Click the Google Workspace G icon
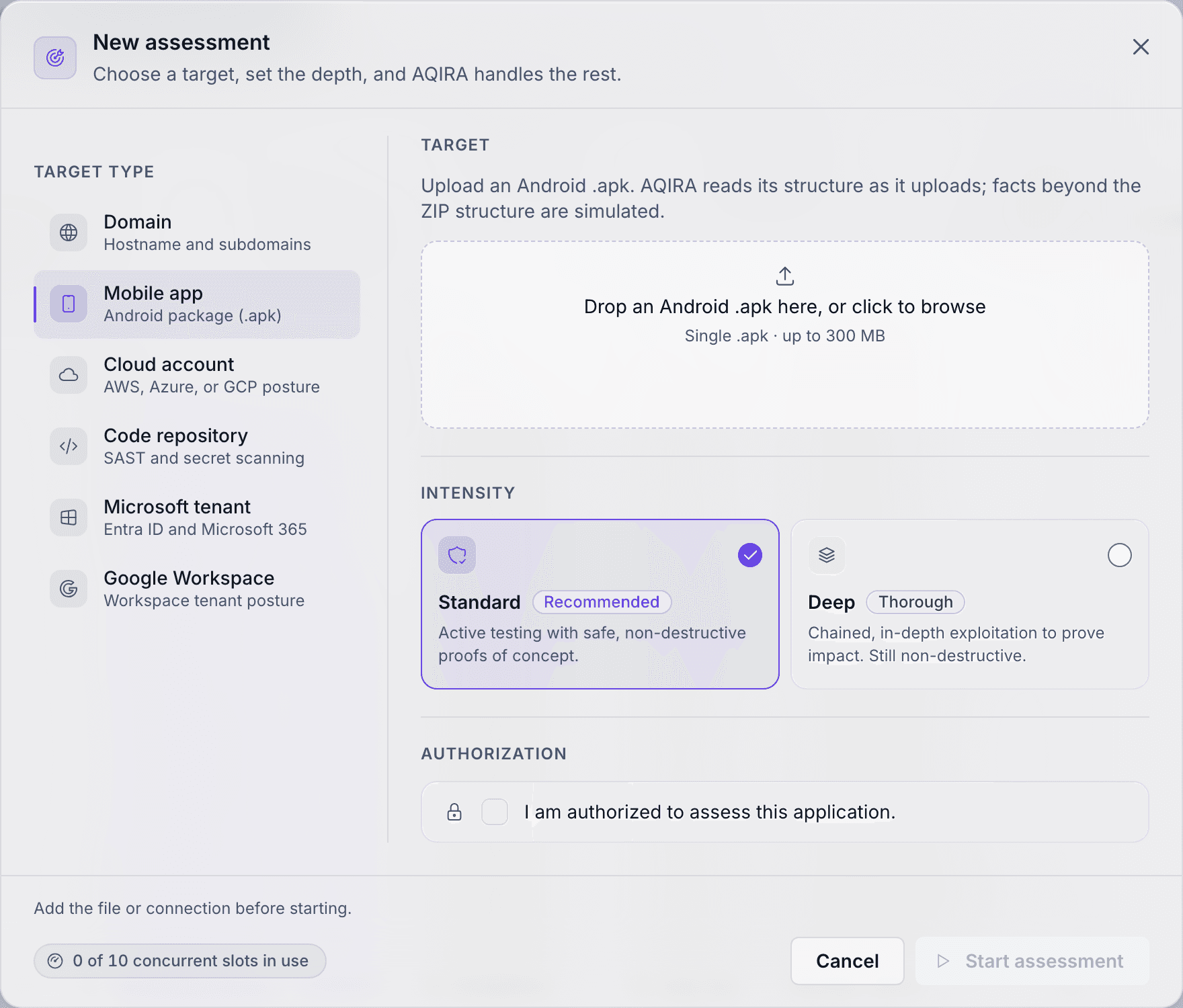1183x1008 pixels. click(x=69, y=589)
